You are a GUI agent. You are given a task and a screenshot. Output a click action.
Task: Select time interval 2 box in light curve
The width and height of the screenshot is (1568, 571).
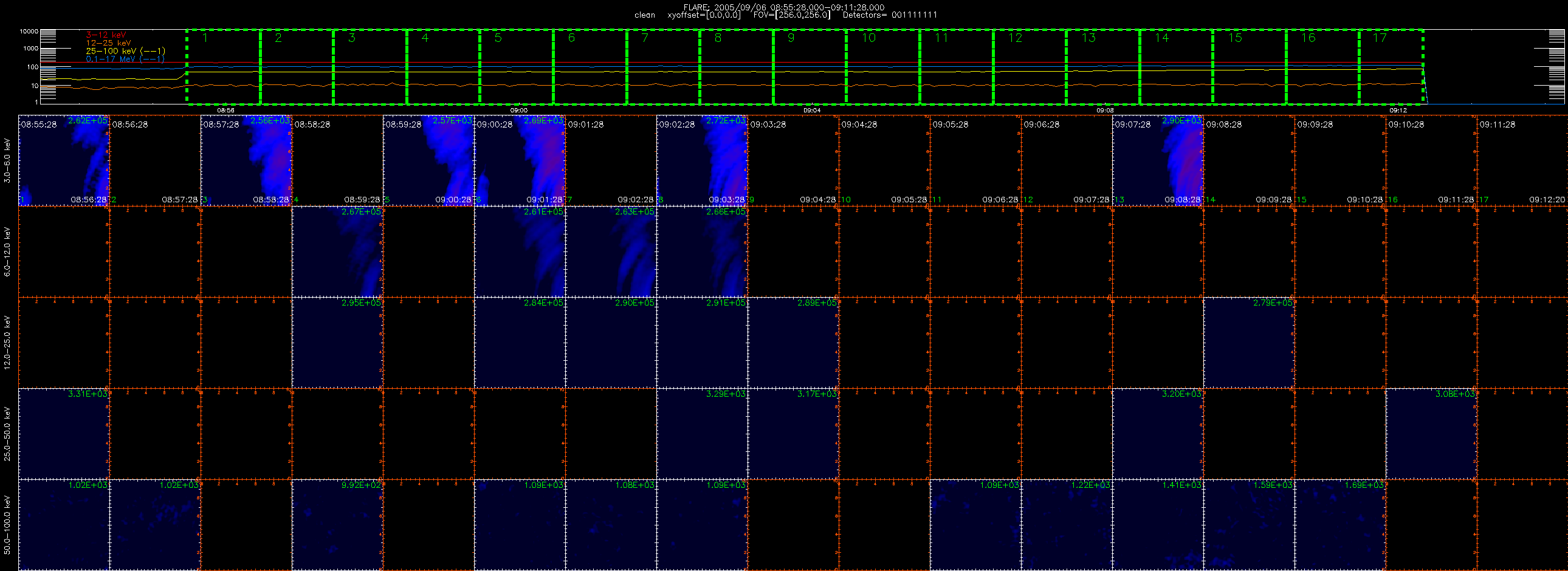(x=297, y=67)
